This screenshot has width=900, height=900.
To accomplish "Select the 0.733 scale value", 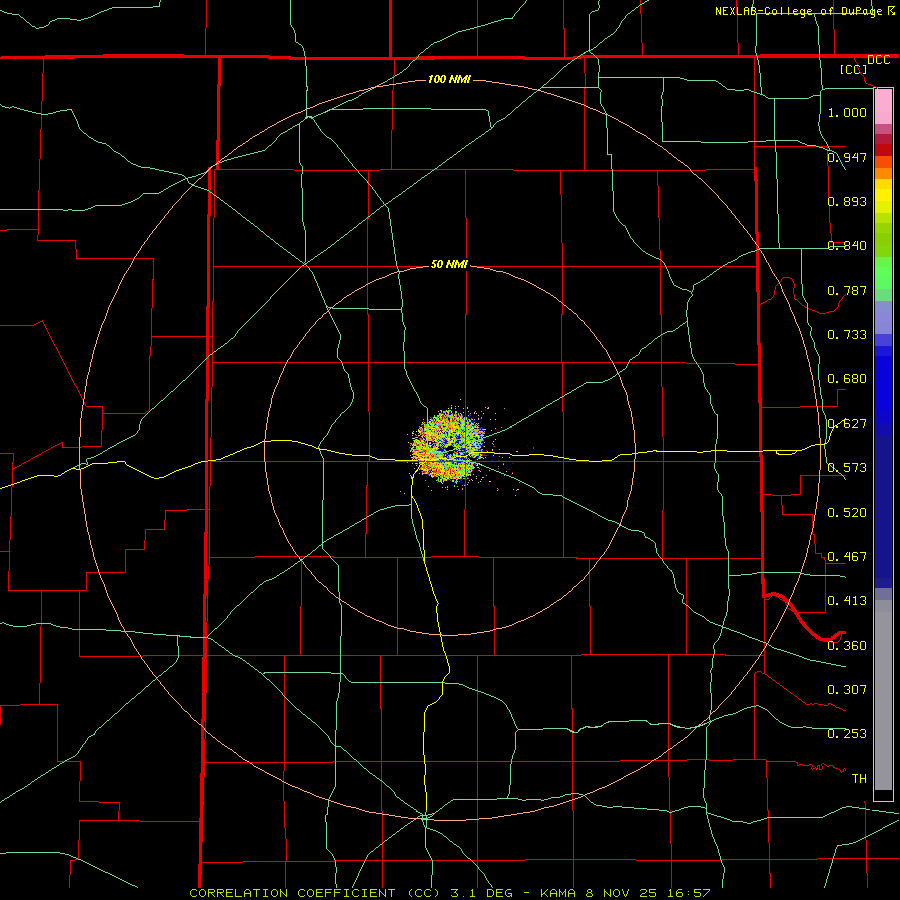I will click(x=847, y=334).
